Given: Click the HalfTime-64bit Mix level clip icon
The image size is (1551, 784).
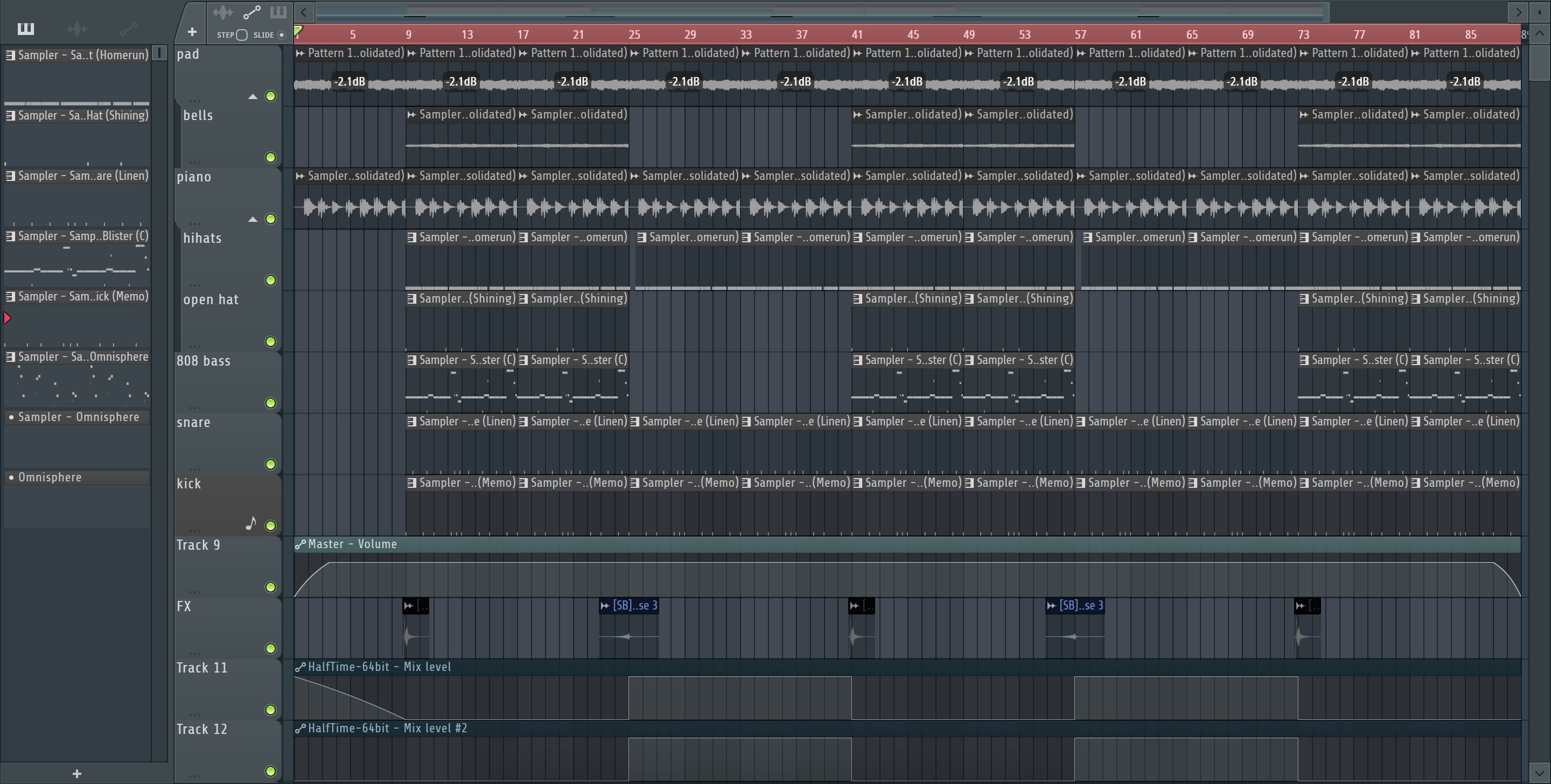Looking at the screenshot, I should 300,667.
